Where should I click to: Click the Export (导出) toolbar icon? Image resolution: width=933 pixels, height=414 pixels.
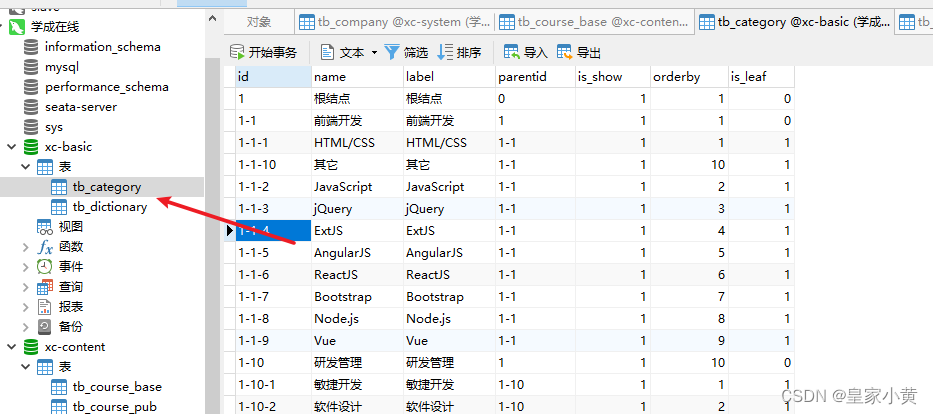(565, 52)
